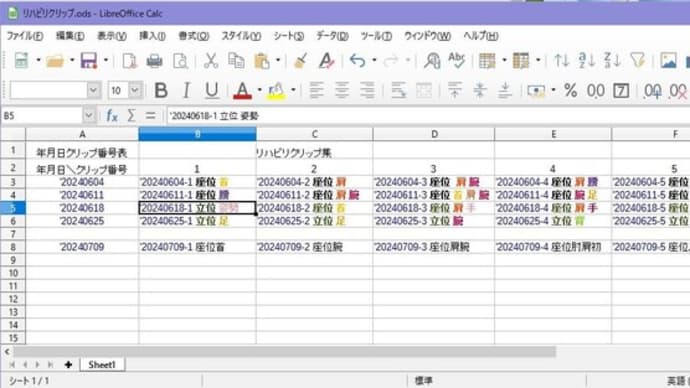Align cell text right

click(367, 91)
